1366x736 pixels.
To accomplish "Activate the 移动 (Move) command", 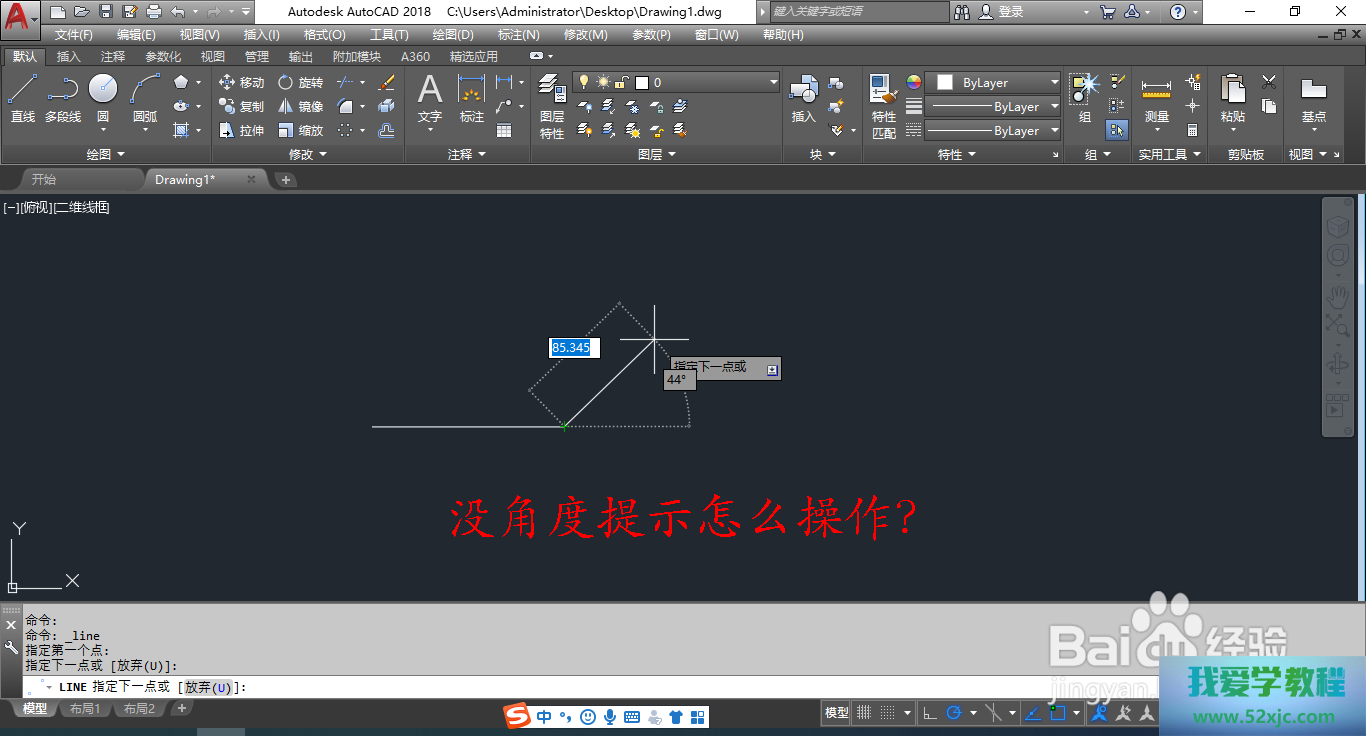I will [x=241, y=83].
